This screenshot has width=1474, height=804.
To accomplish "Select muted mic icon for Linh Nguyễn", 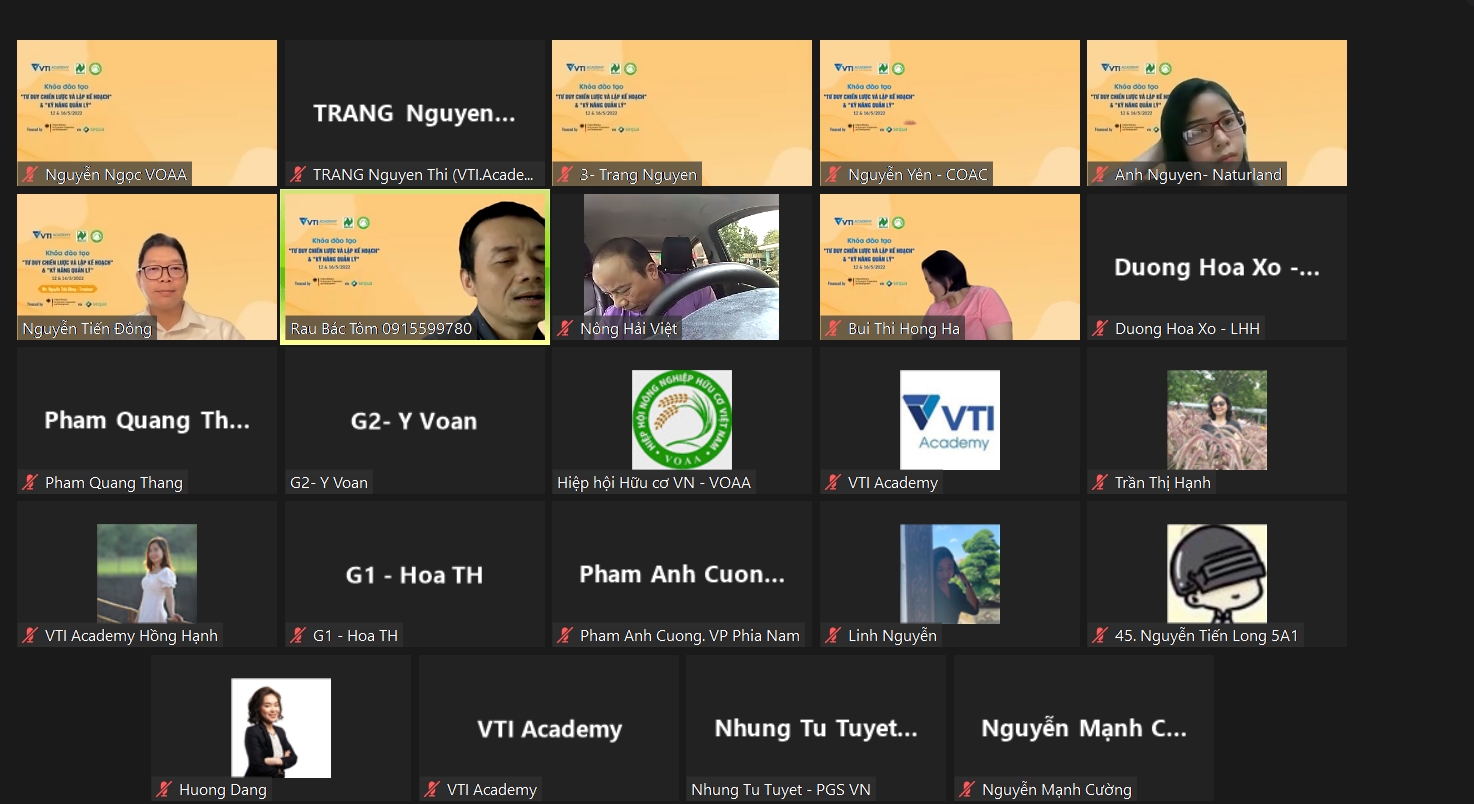I will click(834, 636).
